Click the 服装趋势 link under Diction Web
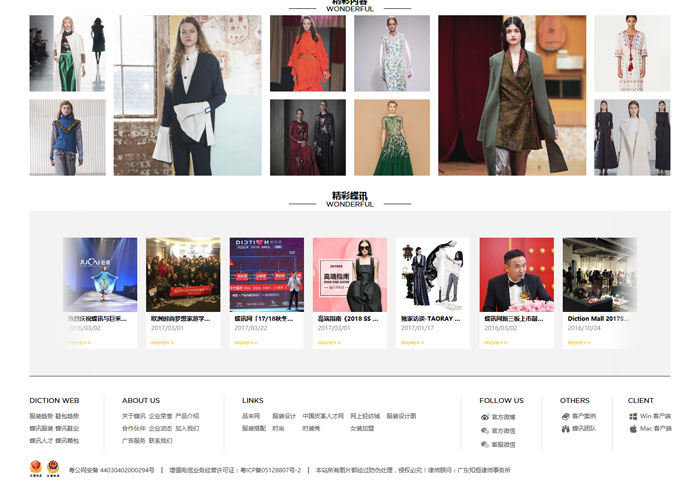Screen dimensions: 700x494 (x=41, y=416)
